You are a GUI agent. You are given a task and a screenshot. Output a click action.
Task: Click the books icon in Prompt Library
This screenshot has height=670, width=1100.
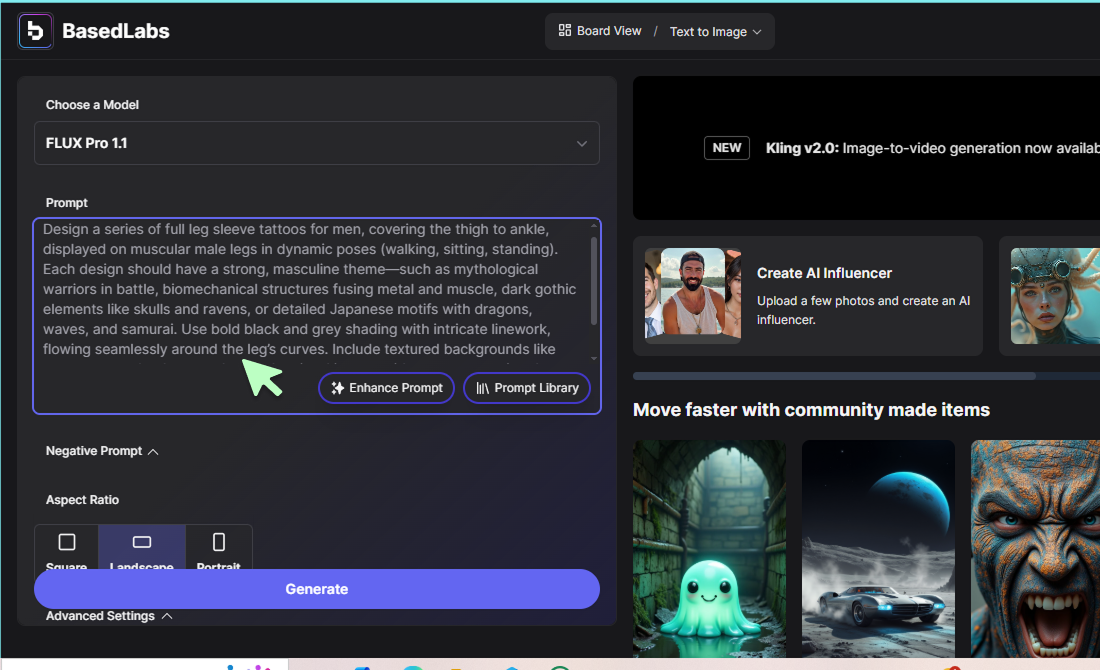(x=482, y=388)
